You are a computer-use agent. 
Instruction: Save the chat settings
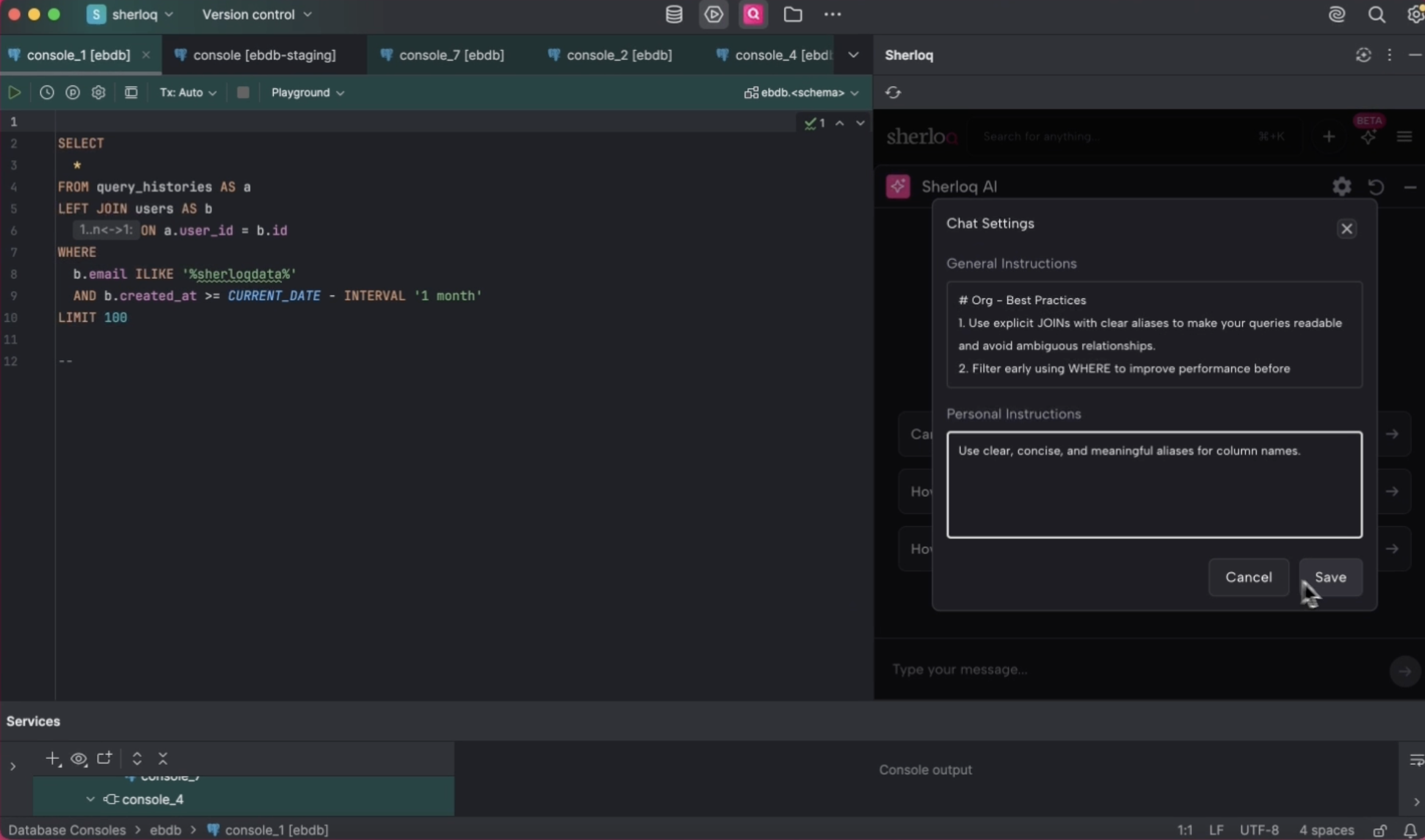1330,577
